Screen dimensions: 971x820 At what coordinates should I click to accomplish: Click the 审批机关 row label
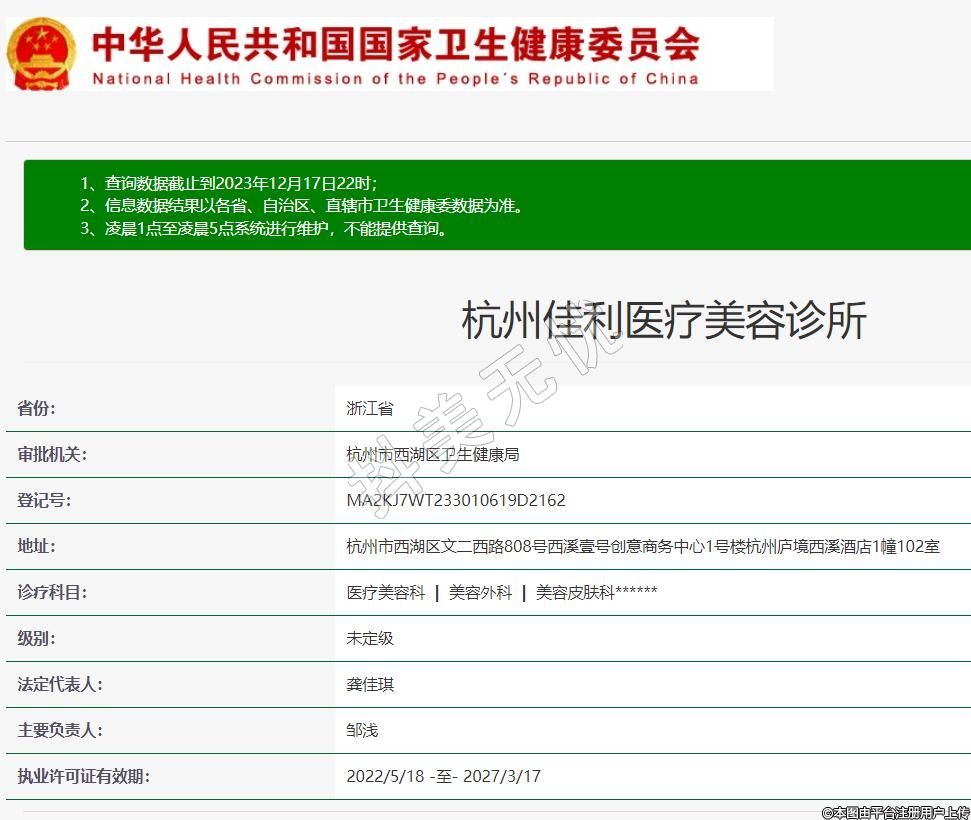click(52, 454)
